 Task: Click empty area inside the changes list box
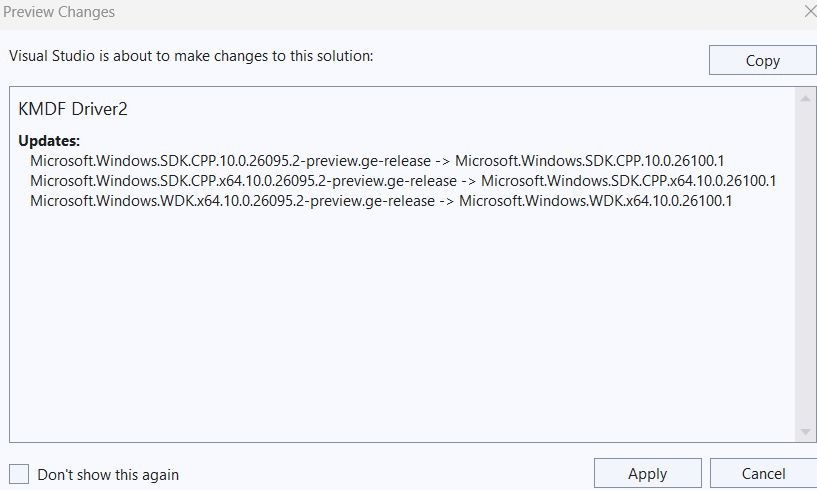400,330
